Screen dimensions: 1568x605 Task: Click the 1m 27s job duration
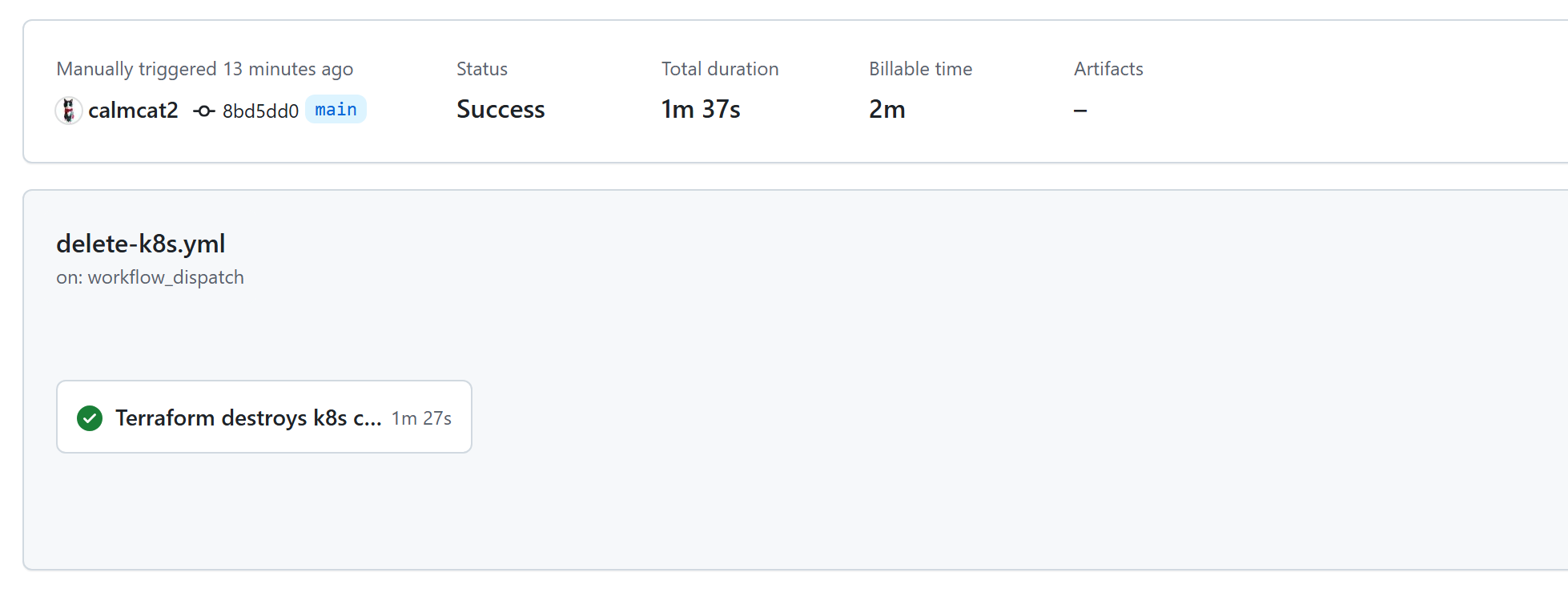[421, 418]
